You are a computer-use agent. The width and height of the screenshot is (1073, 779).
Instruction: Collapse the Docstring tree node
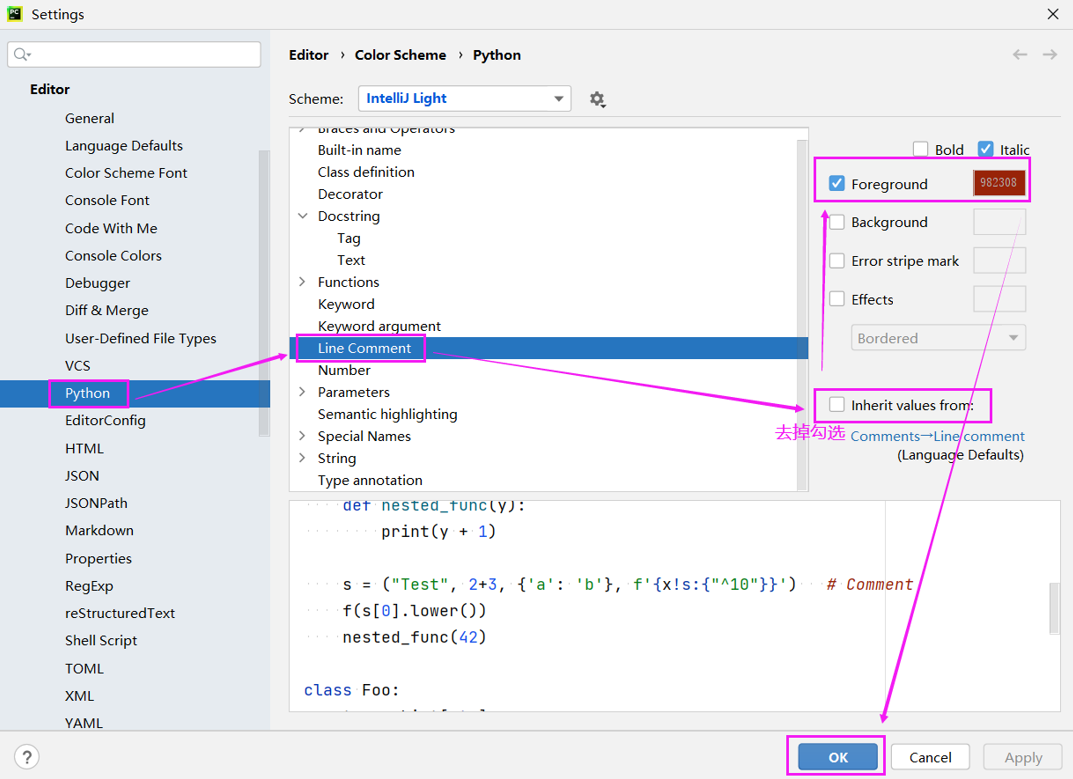click(303, 216)
